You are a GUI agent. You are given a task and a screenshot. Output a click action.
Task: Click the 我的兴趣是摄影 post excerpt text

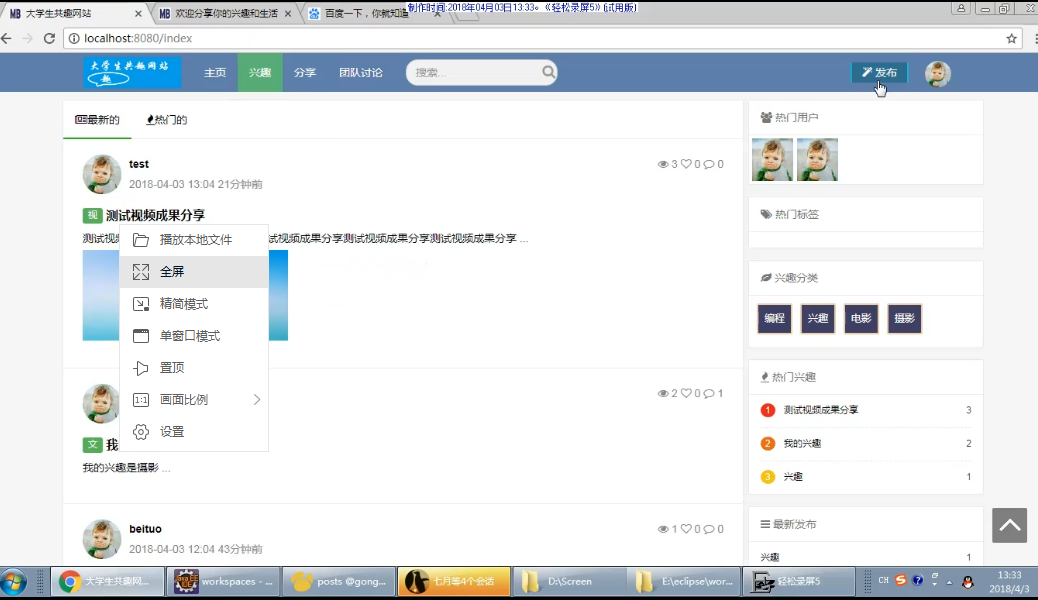120,468
